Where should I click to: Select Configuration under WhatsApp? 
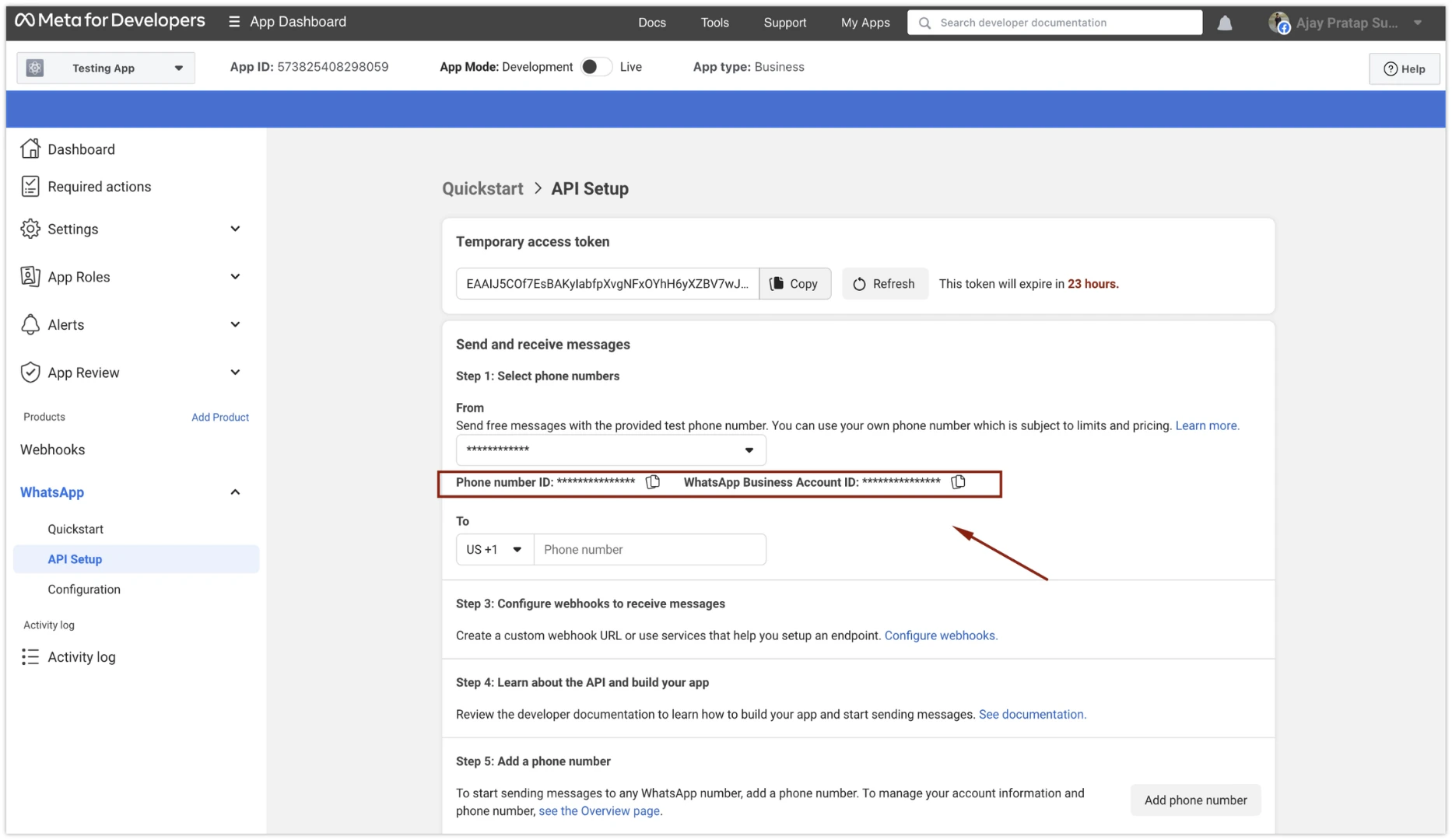tap(84, 590)
